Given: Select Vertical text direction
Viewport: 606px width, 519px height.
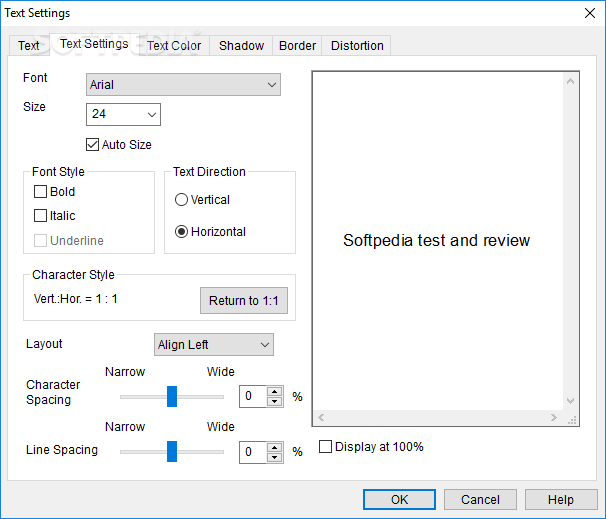Looking at the screenshot, I should coord(181,200).
